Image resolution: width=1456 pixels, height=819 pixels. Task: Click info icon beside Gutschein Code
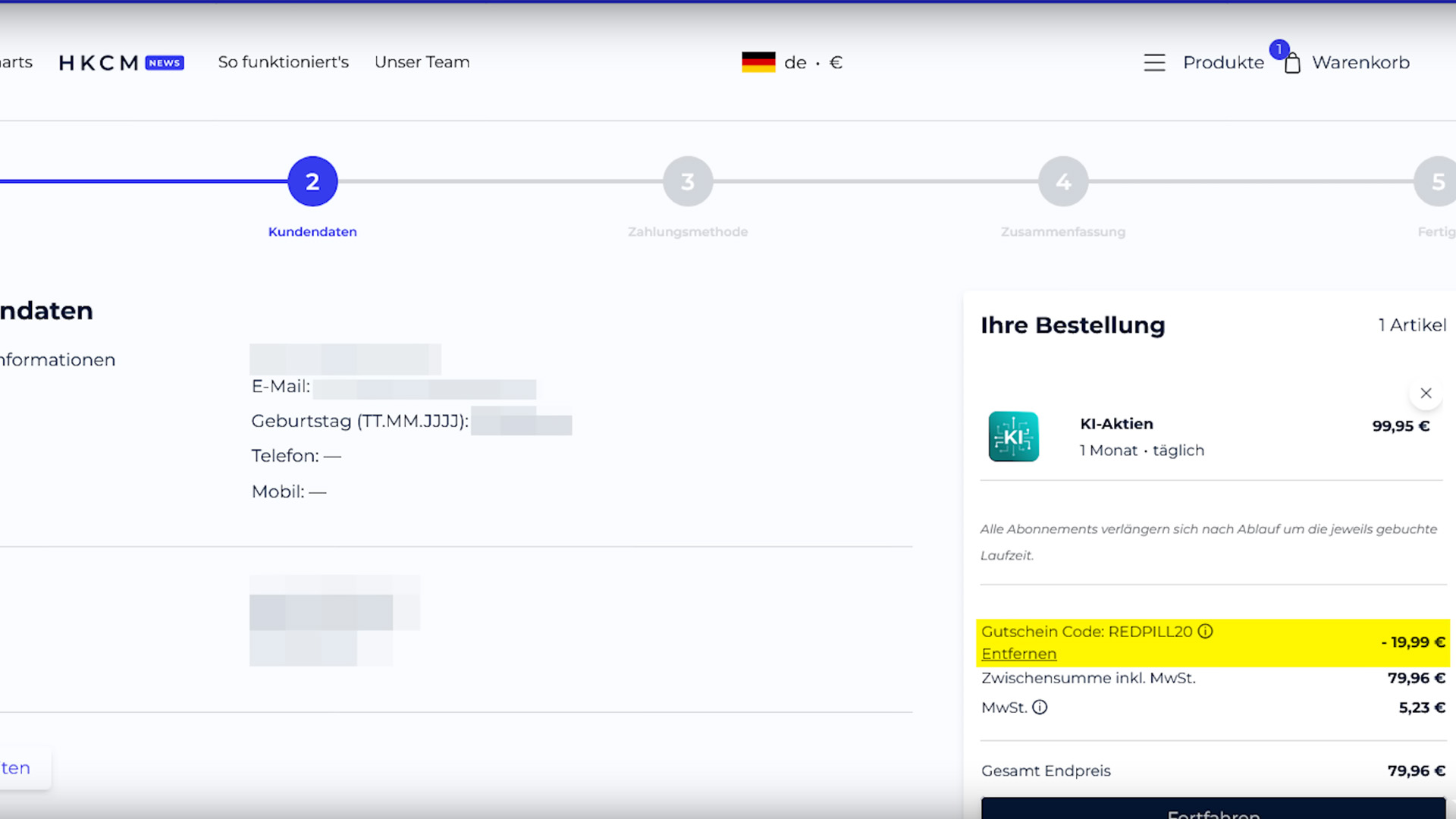(1205, 631)
